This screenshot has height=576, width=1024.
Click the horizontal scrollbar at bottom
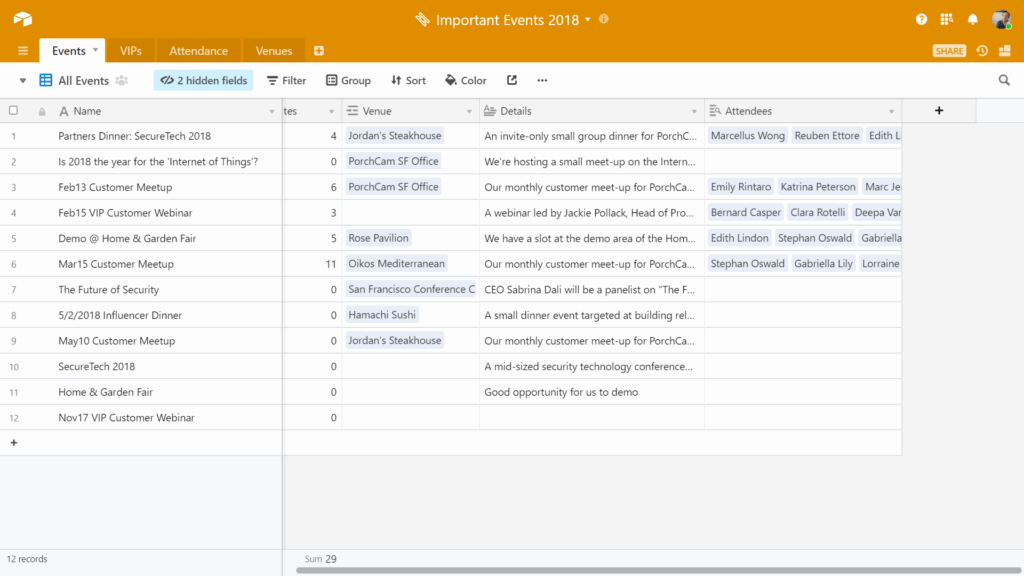pyautogui.click(x=656, y=570)
